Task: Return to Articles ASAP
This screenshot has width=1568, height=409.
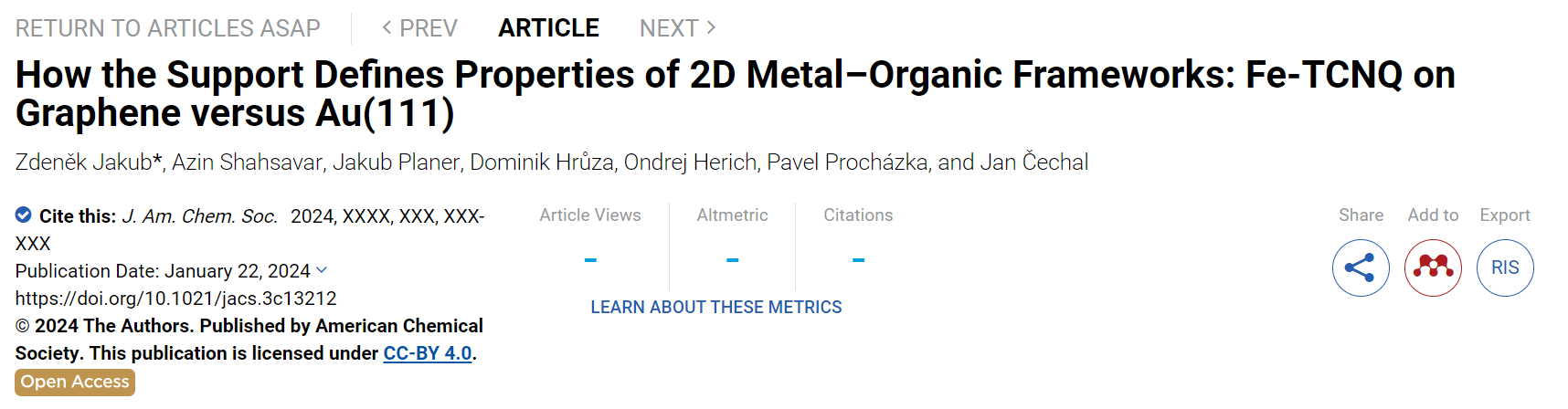Action: click(x=168, y=28)
